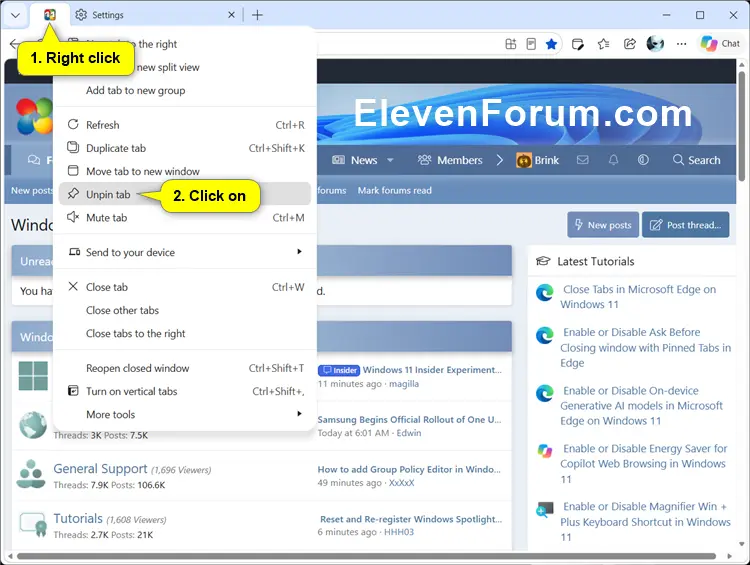Viewport: 750px width, 565px height.
Task: Open Windows 11 Insider Experiment thread
Action: pos(432,370)
